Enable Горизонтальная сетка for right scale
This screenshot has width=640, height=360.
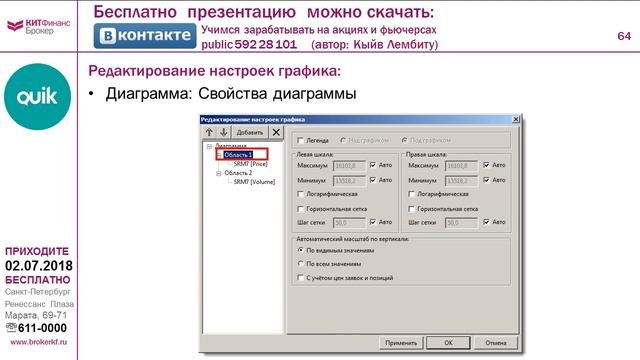[411, 209]
